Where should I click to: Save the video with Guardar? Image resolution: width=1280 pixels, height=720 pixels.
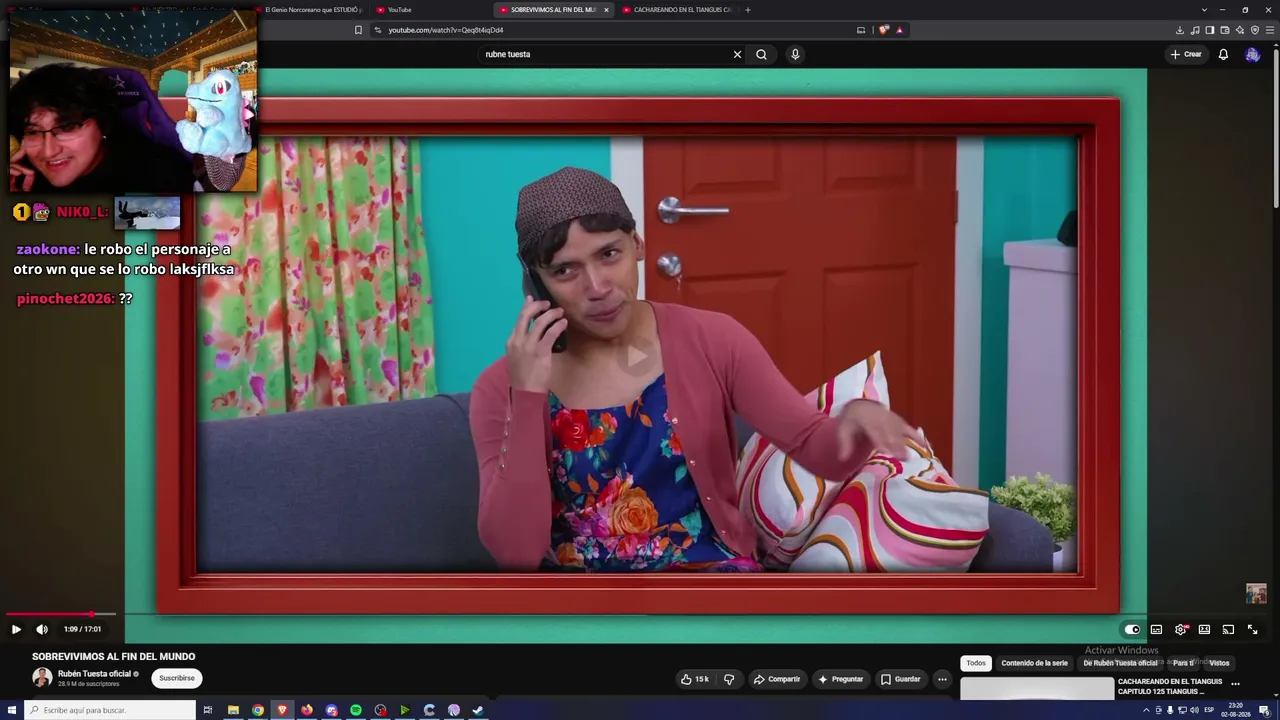coord(900,679)
